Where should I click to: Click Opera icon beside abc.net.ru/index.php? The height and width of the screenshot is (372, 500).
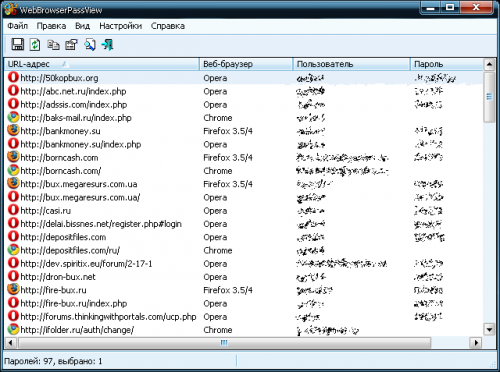(x=13, y=91)
